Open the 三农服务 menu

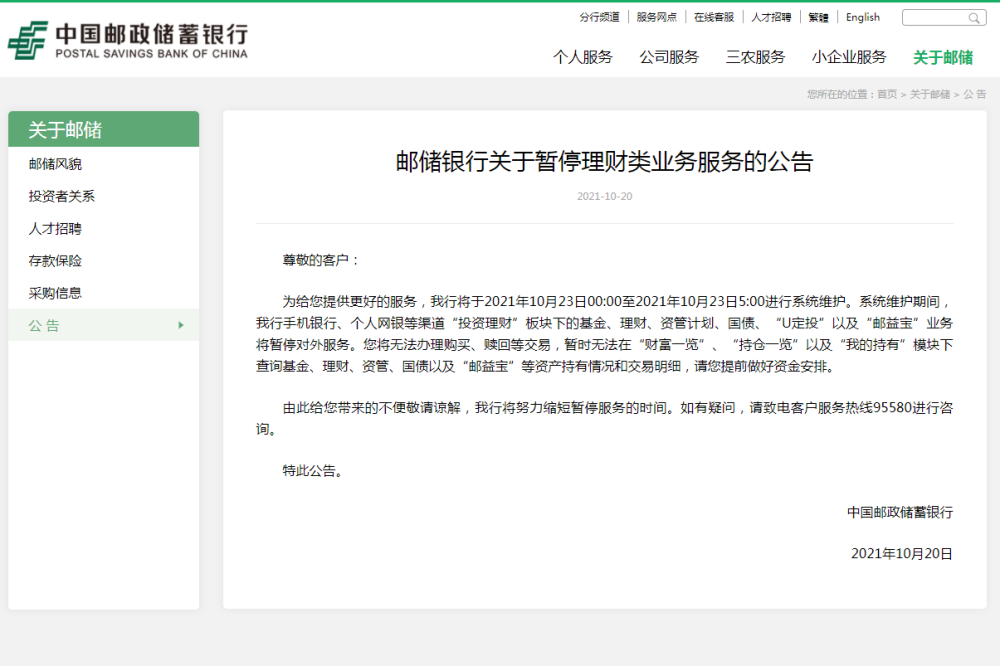coord(755,57)
